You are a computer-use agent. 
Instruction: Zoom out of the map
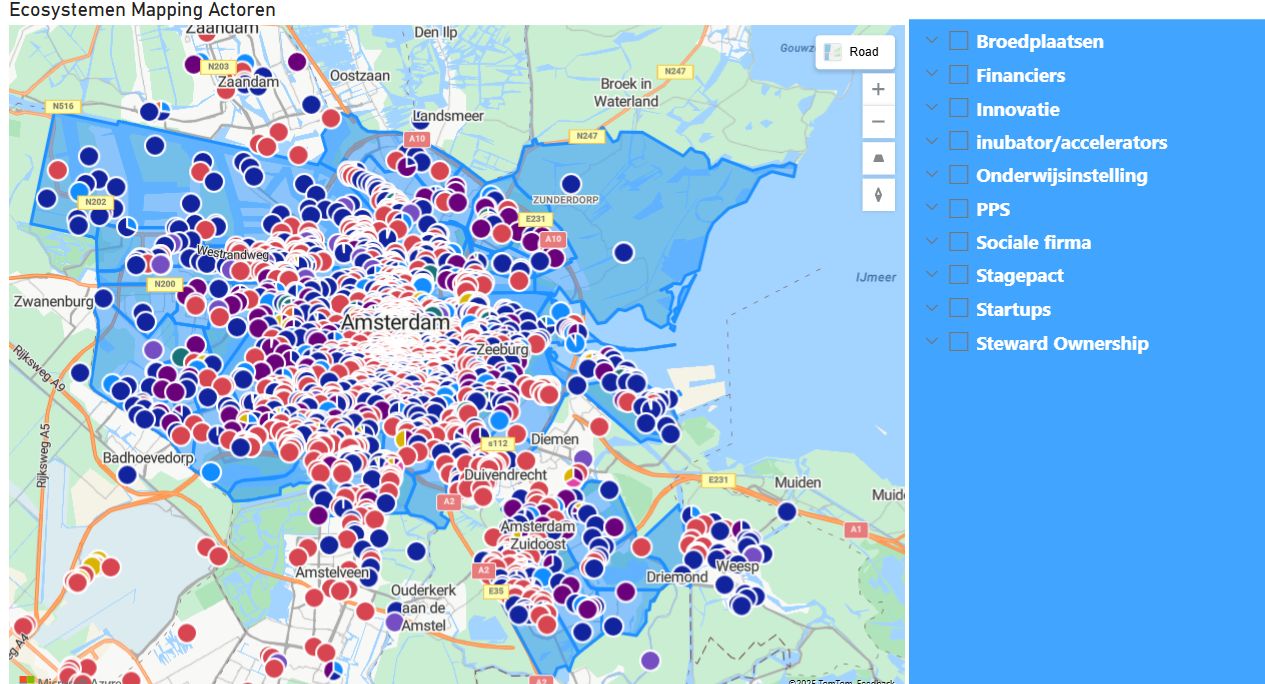(878, 122)
